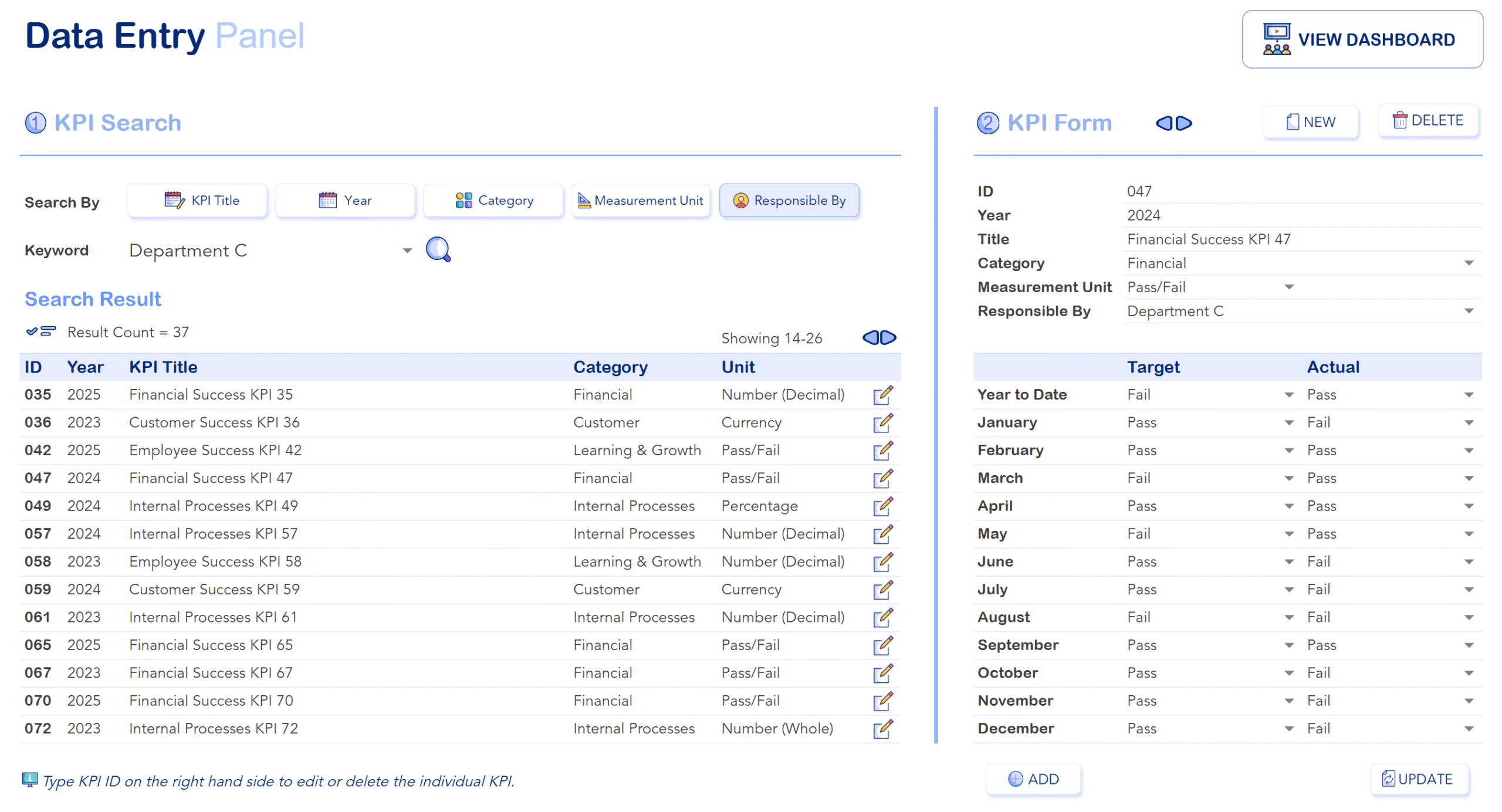Screen dimensions: 1502x812
Task: Click edit icon for Internal Processes KPI 72
Action: 882,729
